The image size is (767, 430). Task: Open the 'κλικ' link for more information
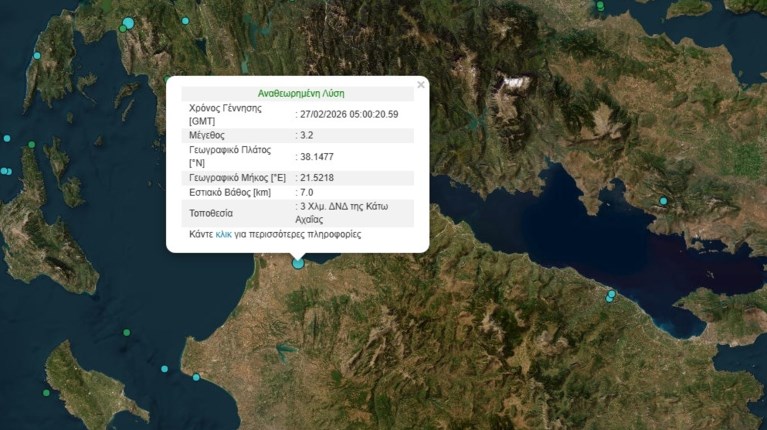(x=223, y=234)
